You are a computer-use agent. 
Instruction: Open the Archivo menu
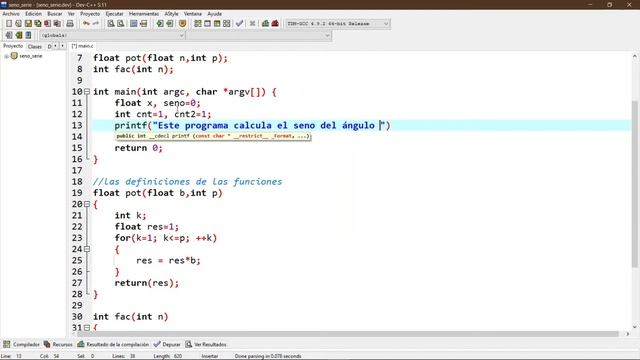pyautogui.click(x=11, y=14)
